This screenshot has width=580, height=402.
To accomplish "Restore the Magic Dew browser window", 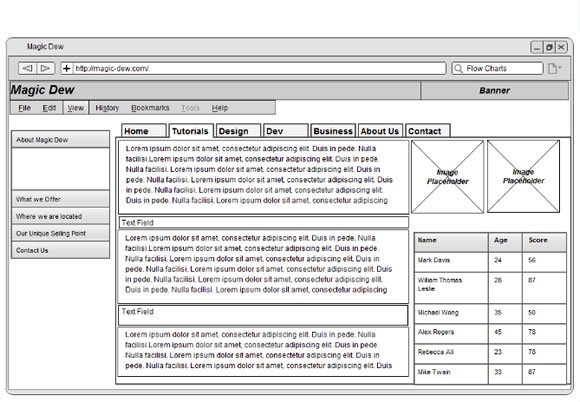I will pos(549,47).
